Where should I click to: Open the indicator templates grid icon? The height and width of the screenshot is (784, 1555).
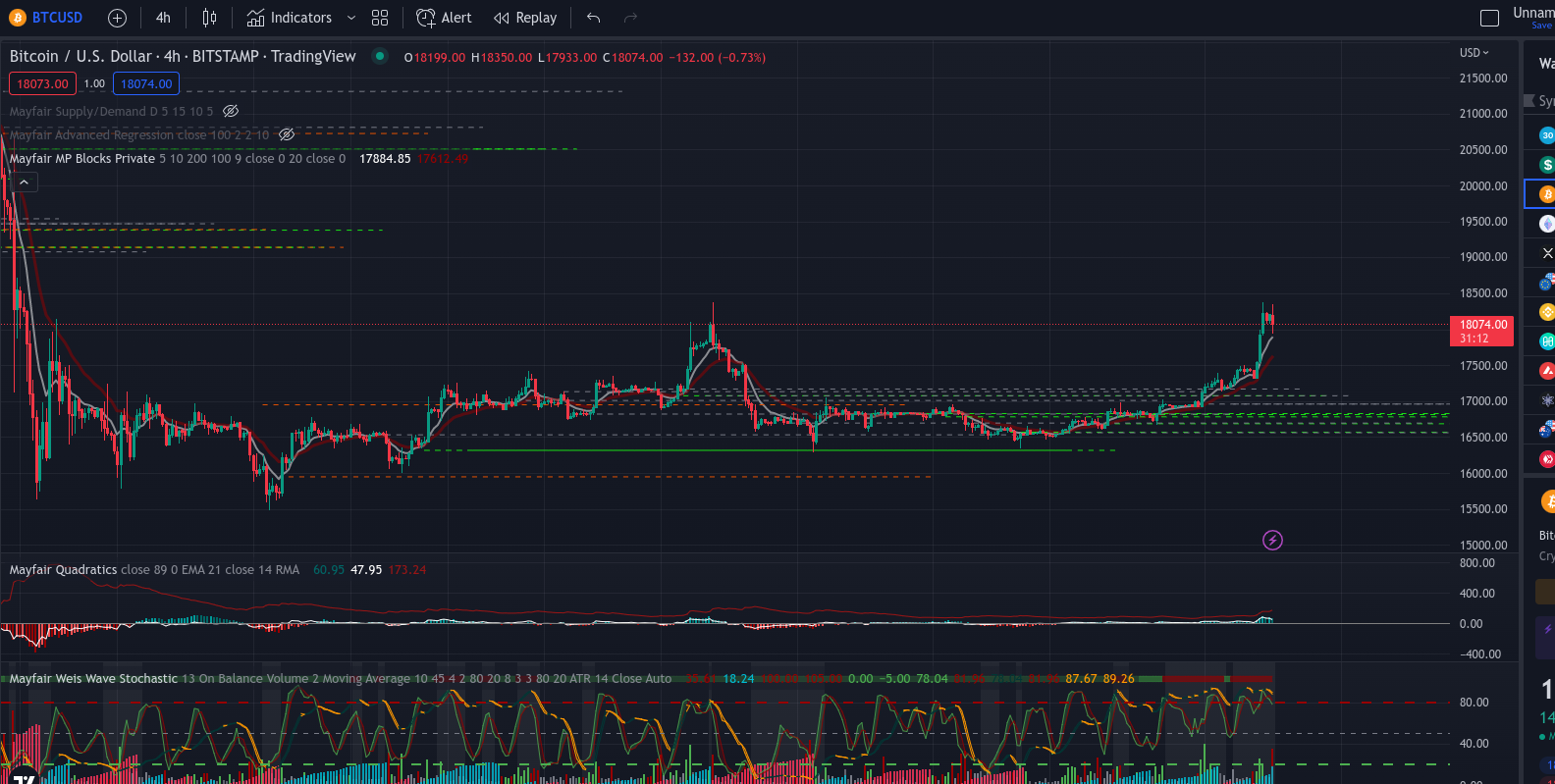coord(380,18)
